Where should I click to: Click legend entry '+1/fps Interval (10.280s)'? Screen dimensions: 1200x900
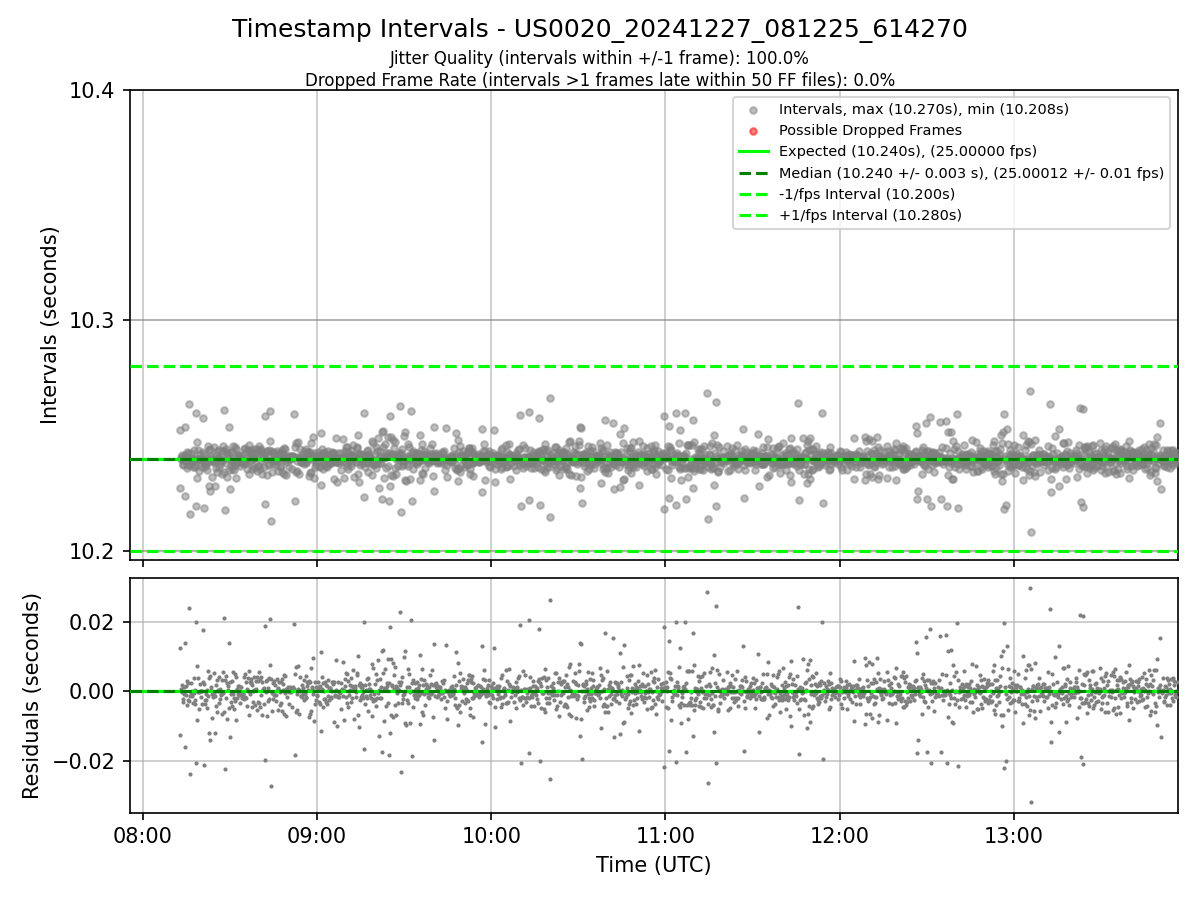click(870, 215)
